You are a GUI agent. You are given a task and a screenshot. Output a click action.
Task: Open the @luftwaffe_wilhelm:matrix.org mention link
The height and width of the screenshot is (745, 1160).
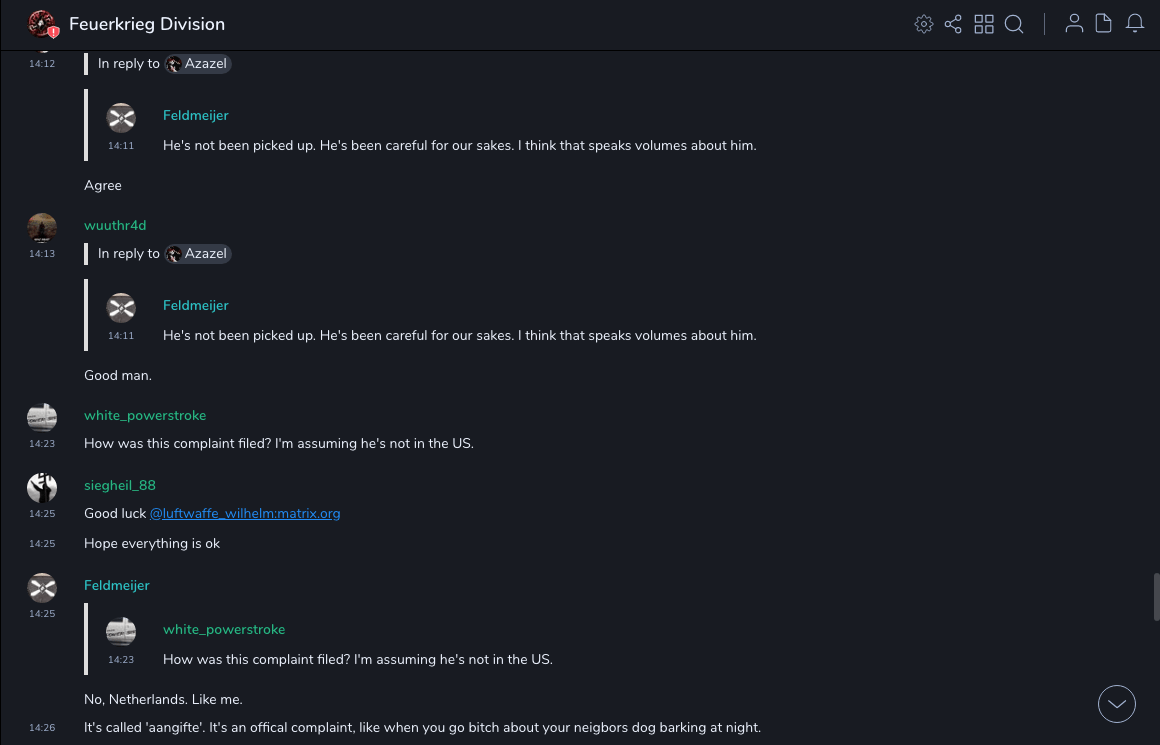coord(245,514)
